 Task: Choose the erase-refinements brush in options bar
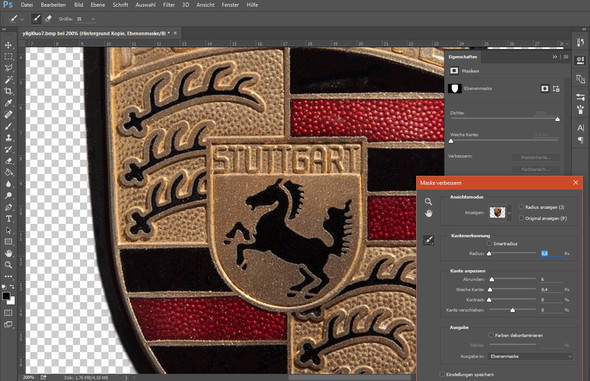48,18
